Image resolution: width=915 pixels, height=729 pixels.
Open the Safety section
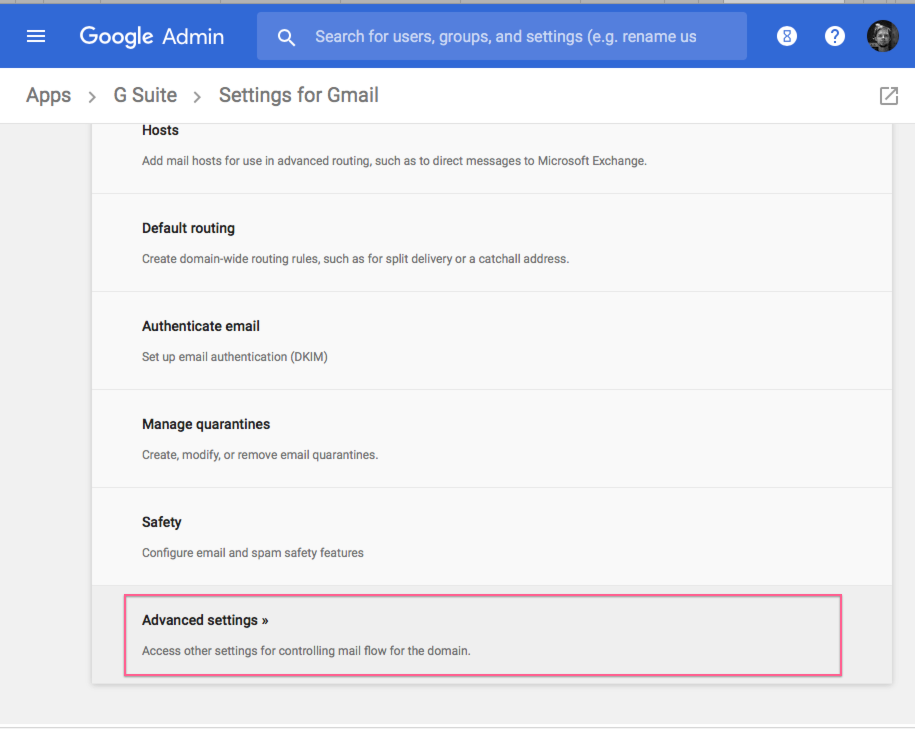click(x=491, y=537)
